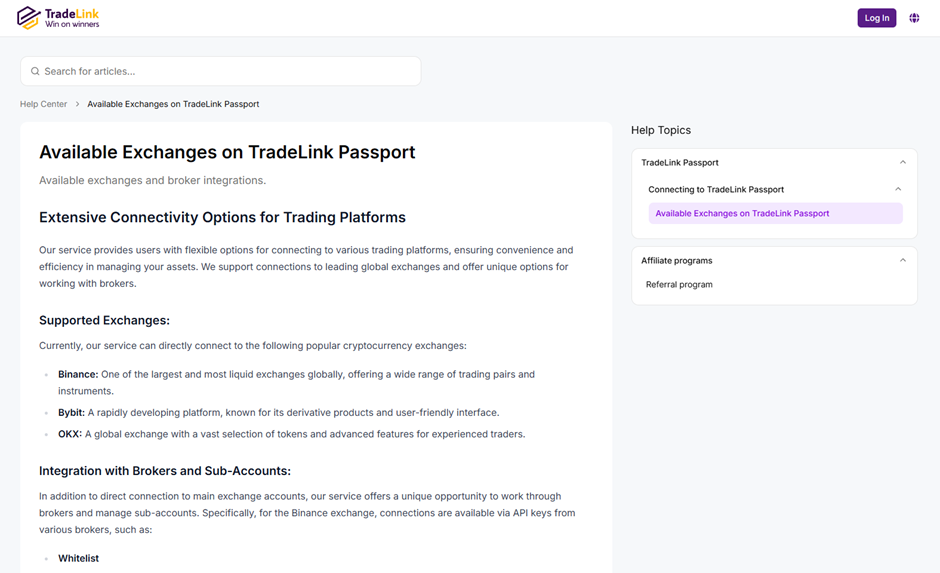Open the language globe icon
This screenshot has height=573, width=940.
tap(914, 18)
